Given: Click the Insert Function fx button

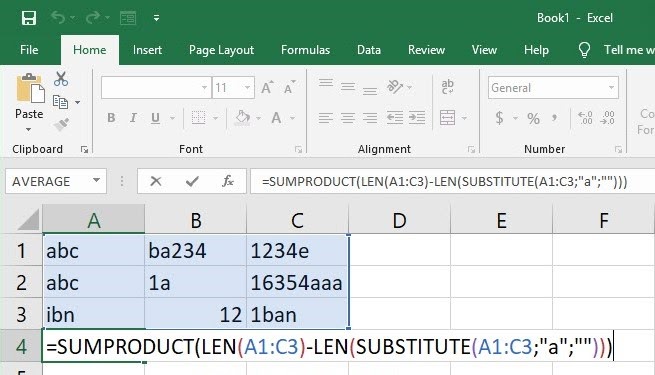Looking at the screenshot, I should point(228,181).
